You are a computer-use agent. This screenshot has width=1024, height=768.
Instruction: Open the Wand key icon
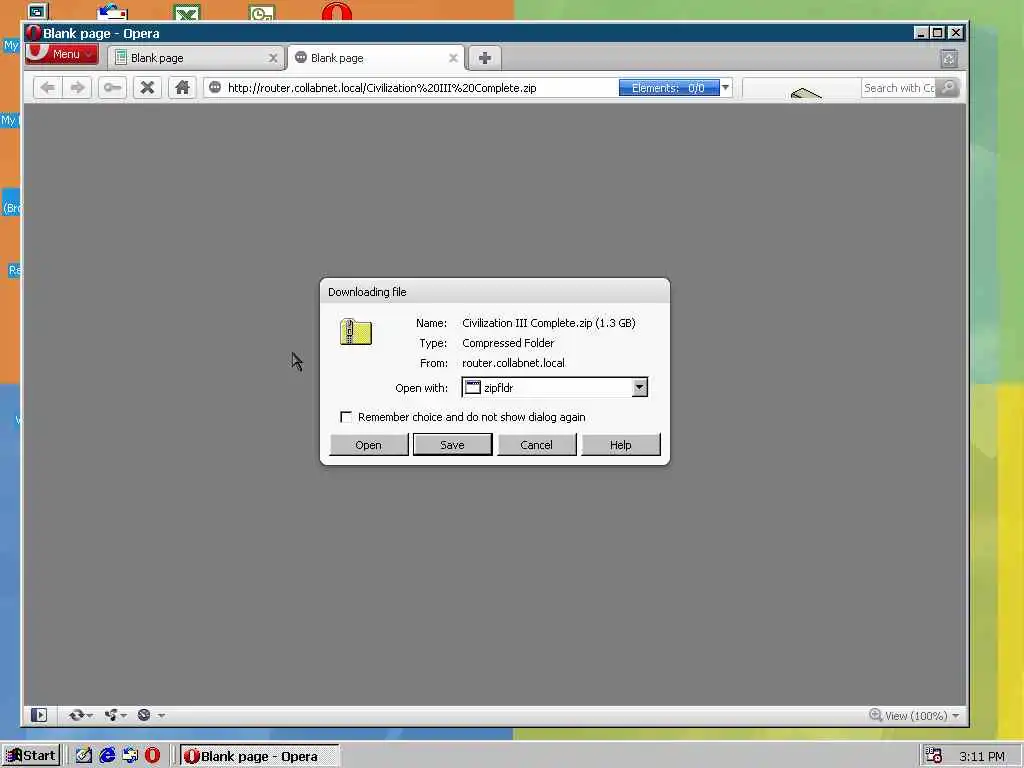coord(112,88)
